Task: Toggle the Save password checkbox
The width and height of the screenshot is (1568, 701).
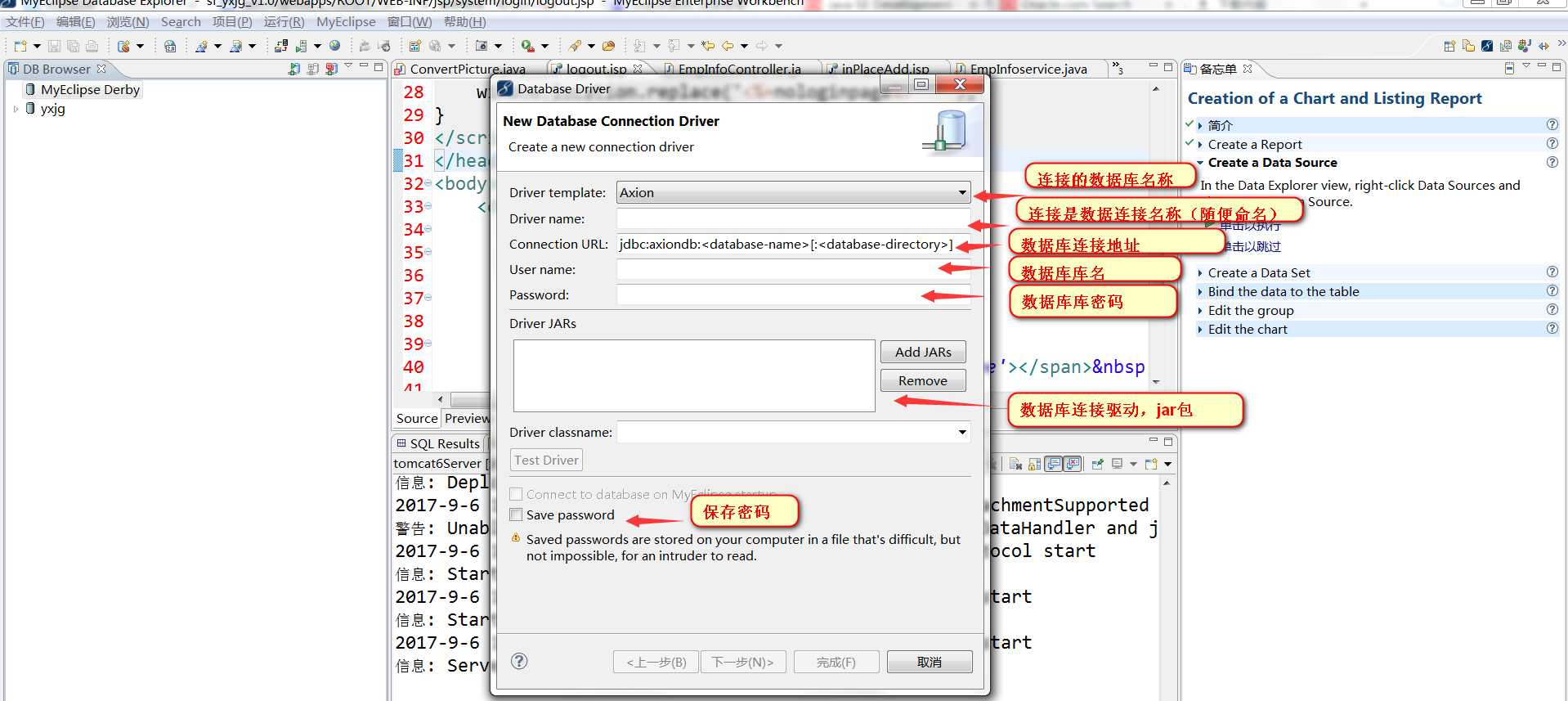Action: tap(516, 515)
